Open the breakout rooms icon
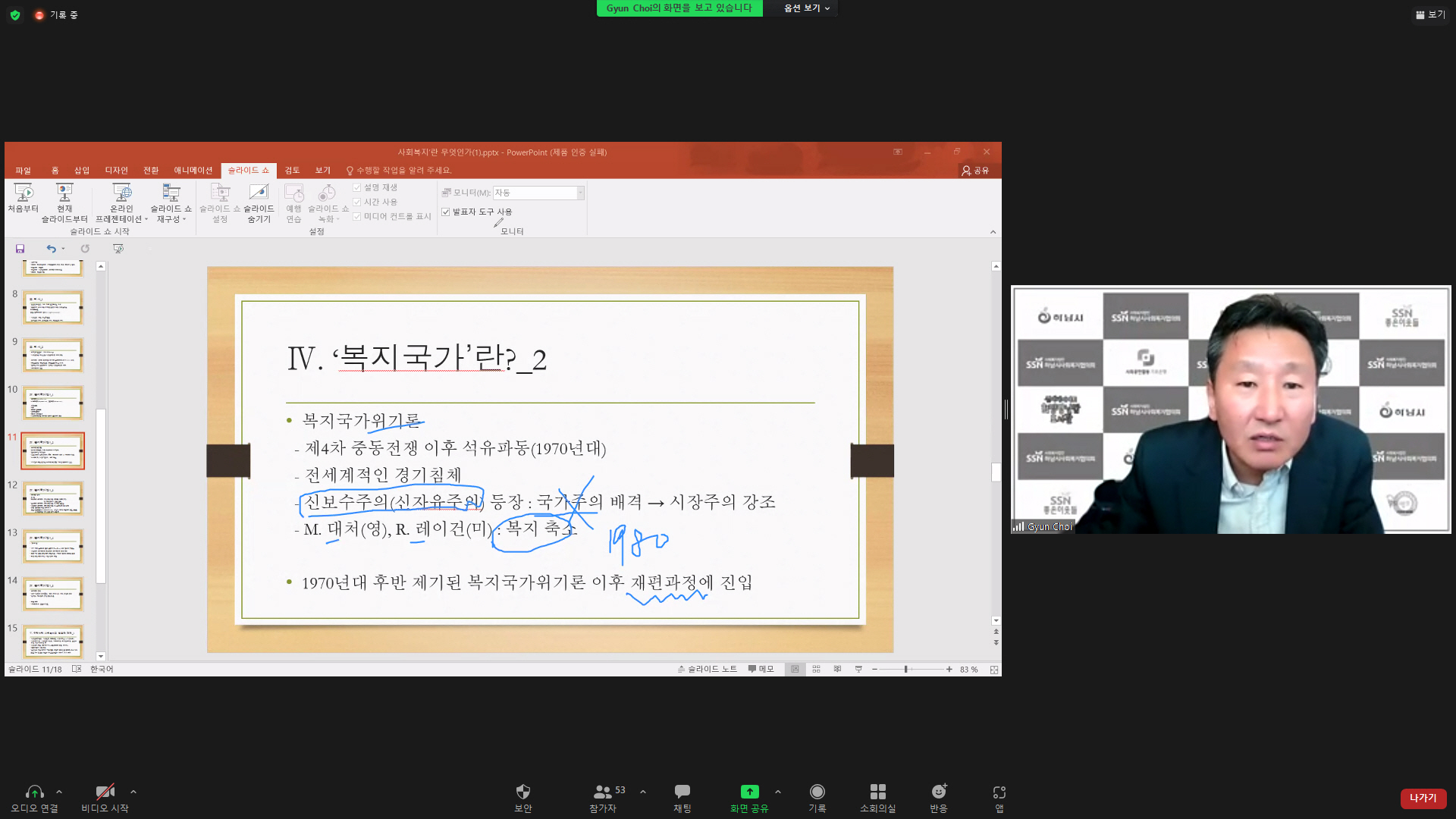Viewport: 1456px width, 819px height. 877,792
